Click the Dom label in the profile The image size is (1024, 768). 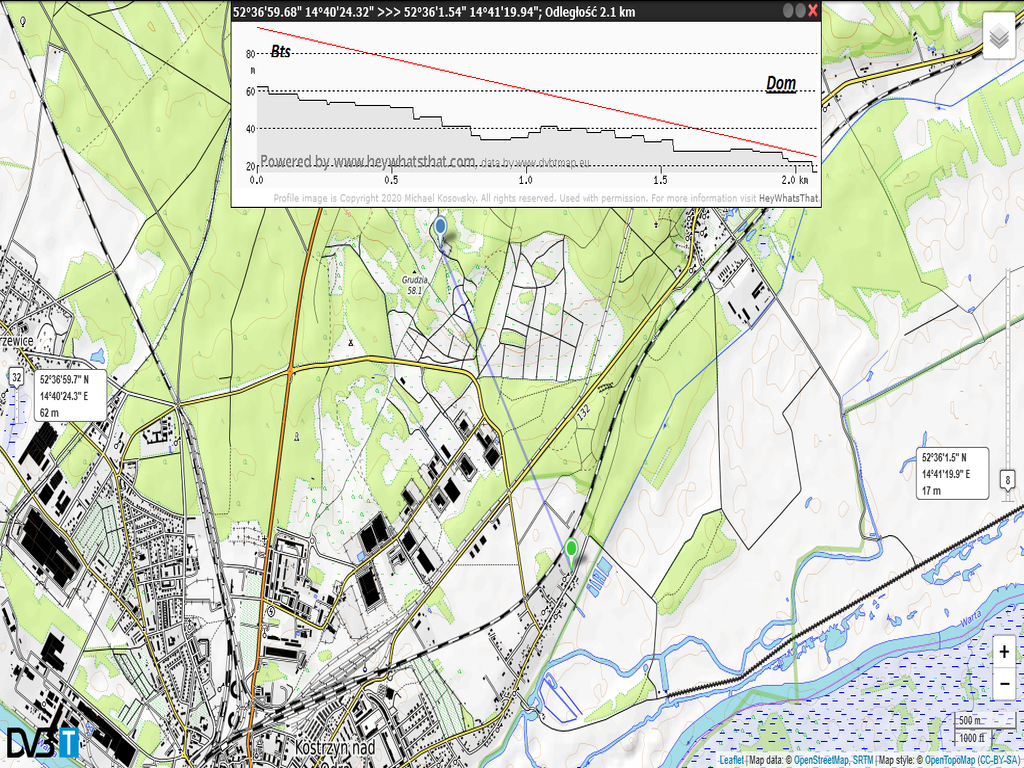pos(780,84)
